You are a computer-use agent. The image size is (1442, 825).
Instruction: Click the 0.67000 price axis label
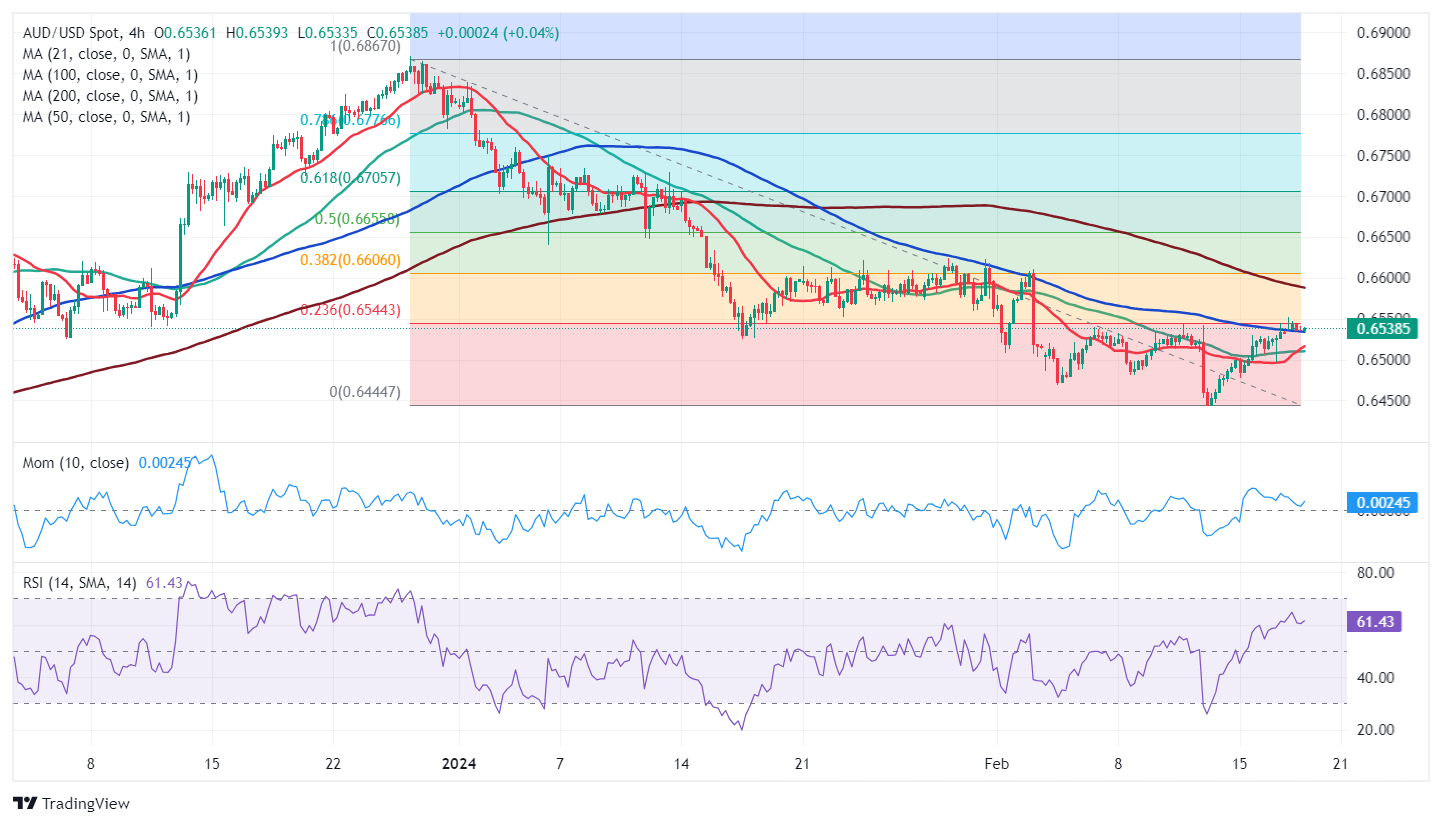tap(1384, 196)
